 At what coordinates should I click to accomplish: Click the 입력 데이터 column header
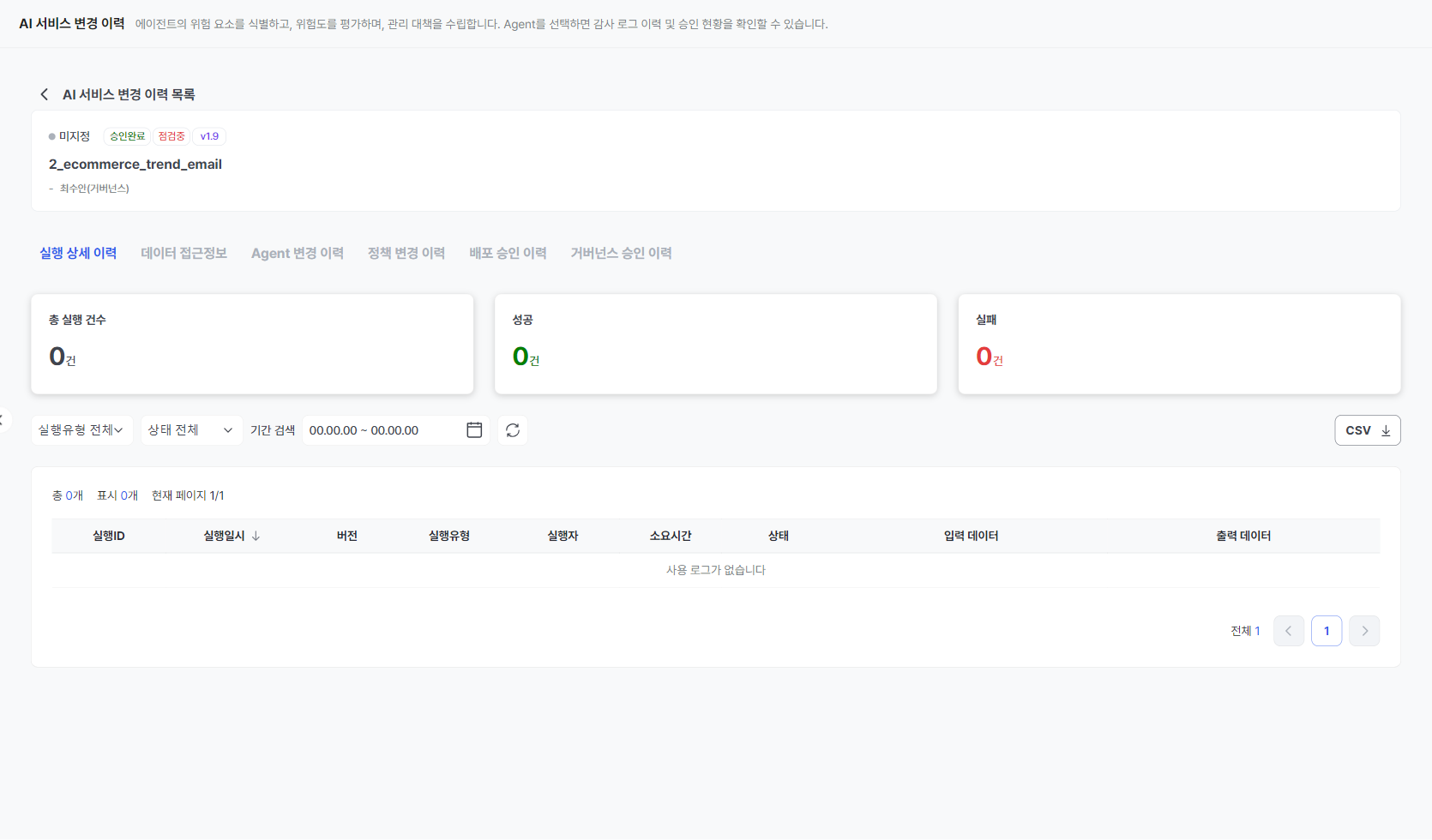[972, 536]
